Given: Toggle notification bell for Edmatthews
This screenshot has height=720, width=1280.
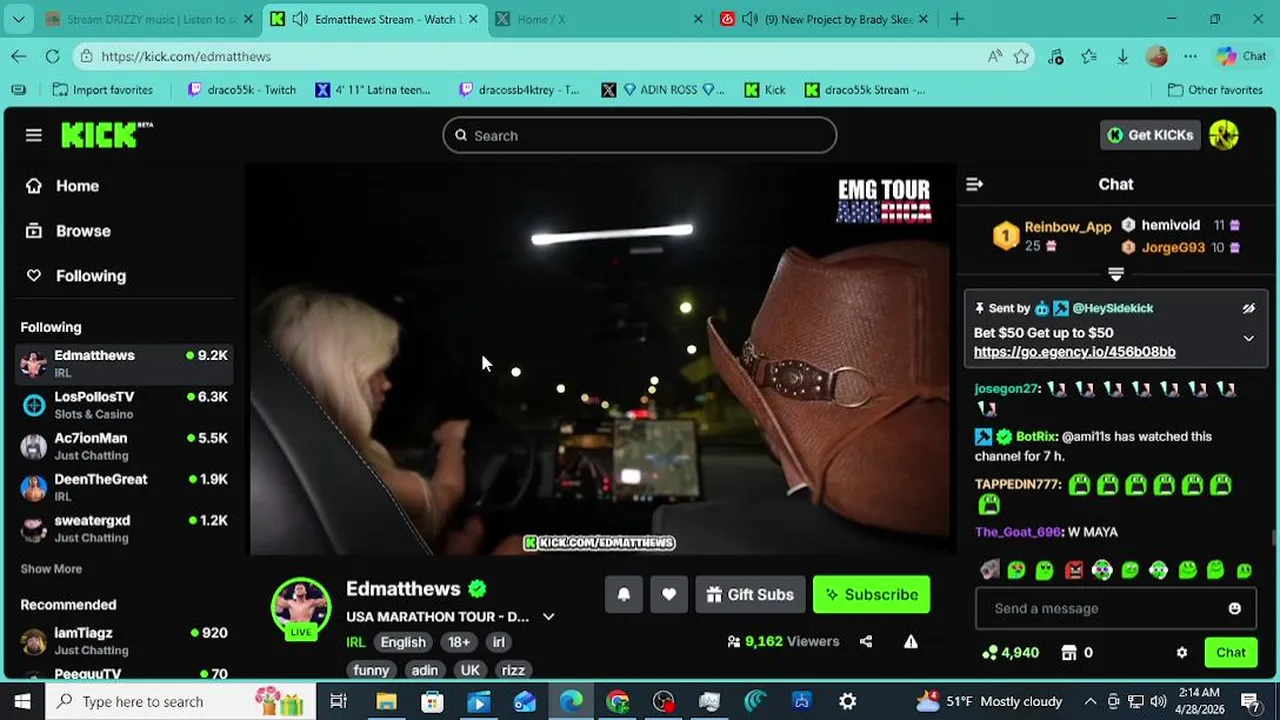Looking at the screenshot, I should click(623, 594).
